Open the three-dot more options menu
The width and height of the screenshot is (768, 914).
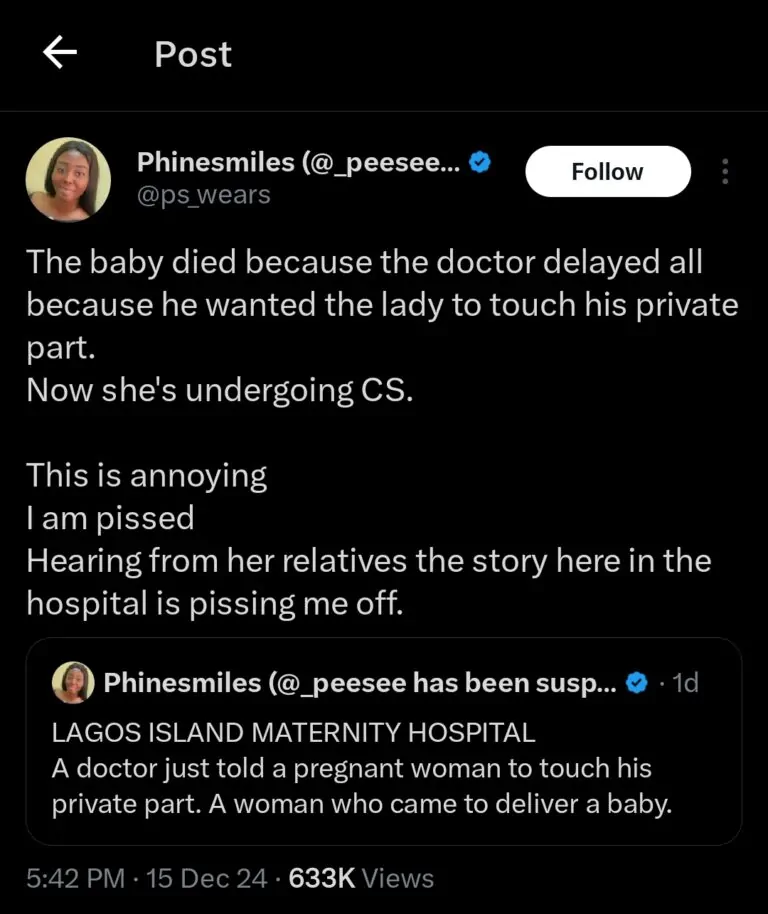[x=725, y=173]
